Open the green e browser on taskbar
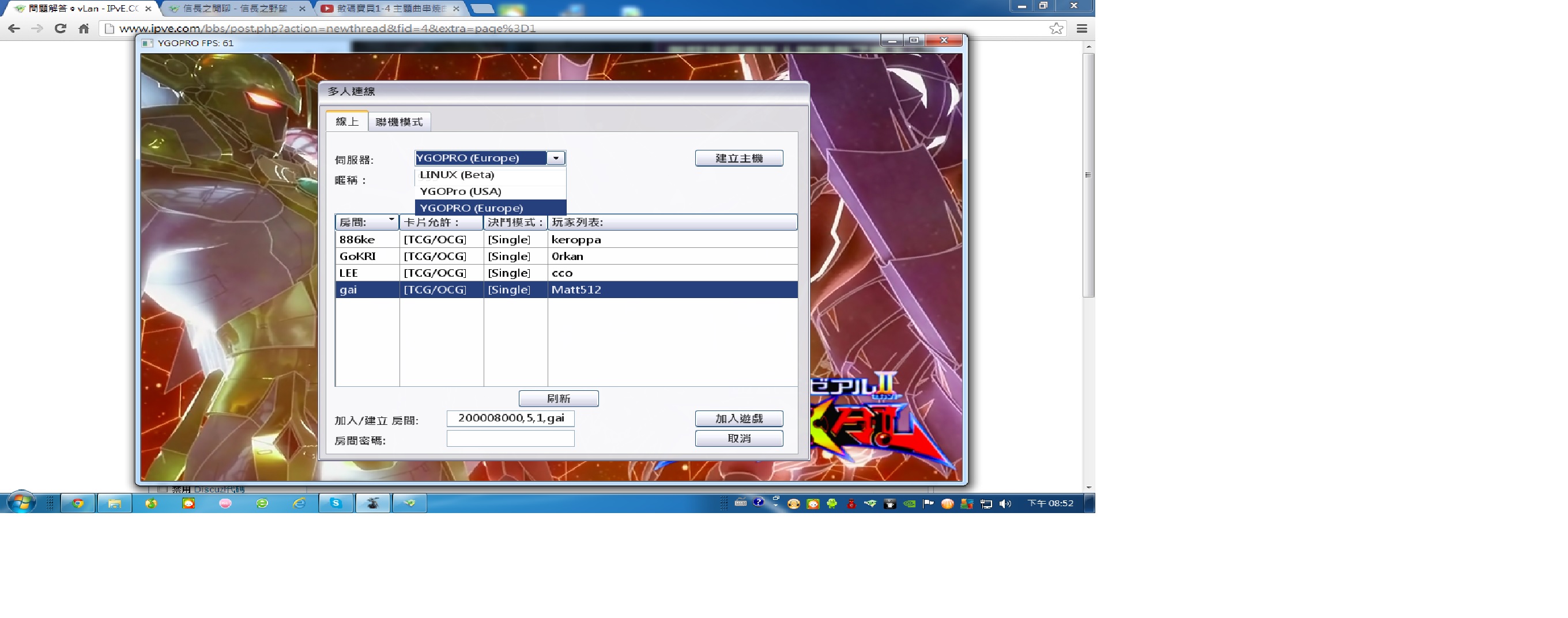The image size is (1568, 618). tap(262, 503)
